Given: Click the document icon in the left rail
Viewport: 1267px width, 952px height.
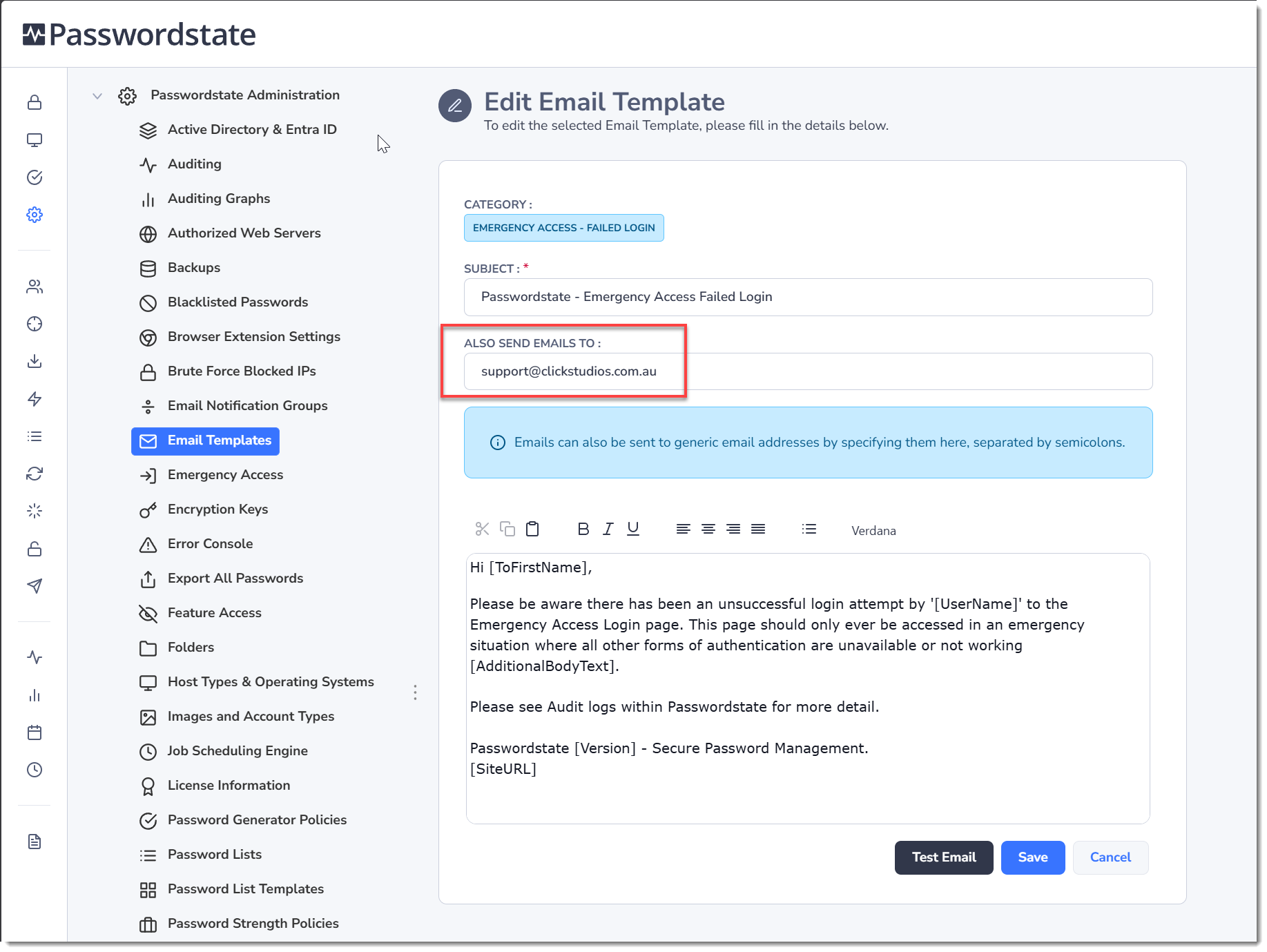Looking at the screenshot, I should point(35,842).
